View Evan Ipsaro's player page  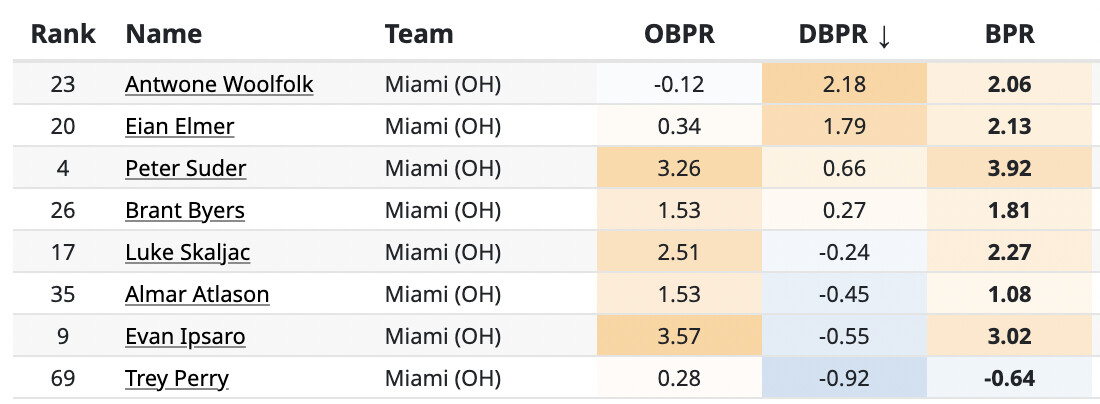coord(185,336)
